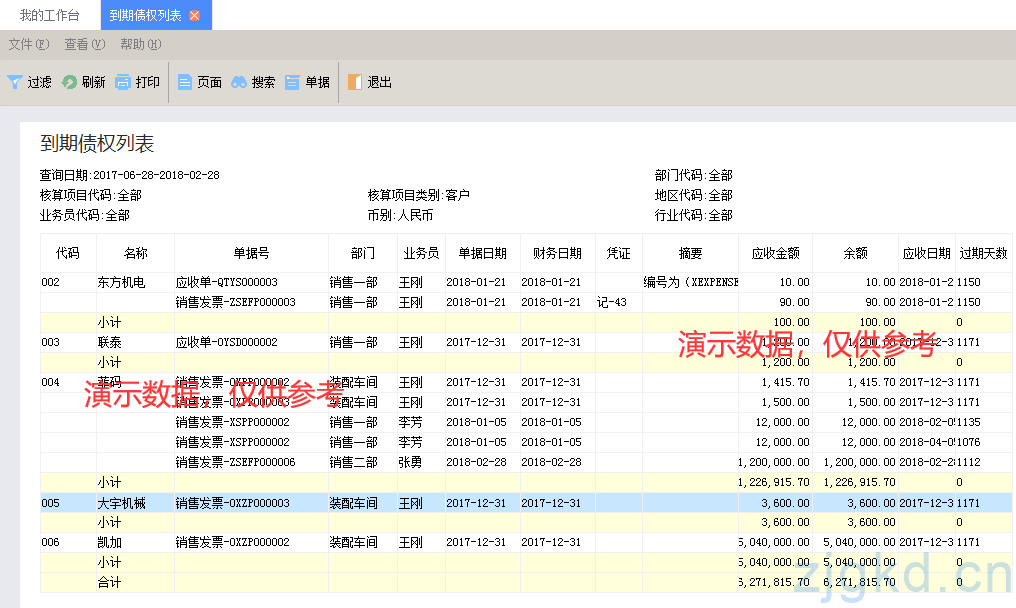Click the 1,226,915.70 subtotal in 应收金额
Screen dimensions: 1016x608
tap(774, 483)
